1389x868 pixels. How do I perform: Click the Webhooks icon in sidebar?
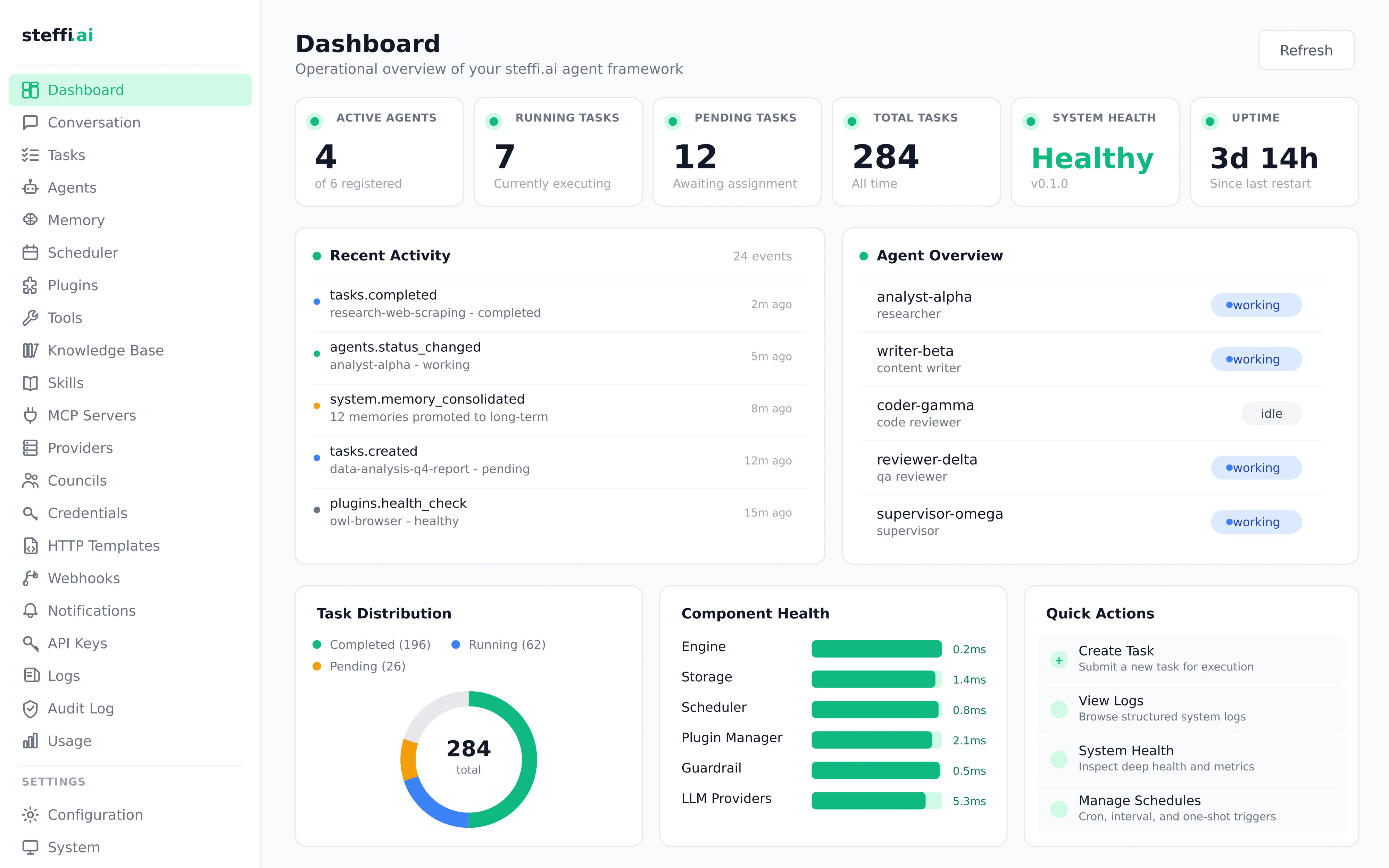[x=31, y=578]
